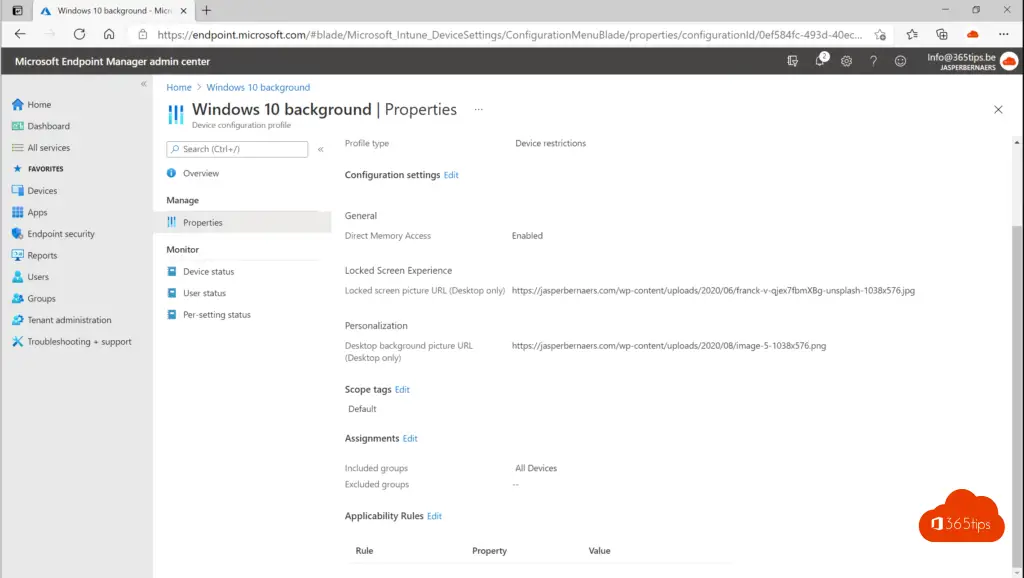Viewport: 1024px width, 578px height.
Task: Refresh the browser page
Action: pyautogui.click(x=79, y=34)
